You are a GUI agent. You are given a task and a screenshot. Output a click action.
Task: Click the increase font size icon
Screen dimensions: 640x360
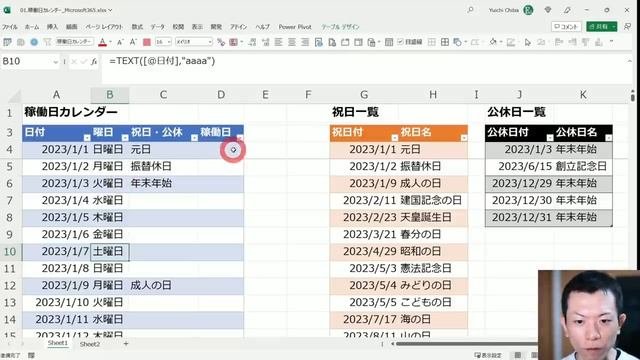pos(133,42)
